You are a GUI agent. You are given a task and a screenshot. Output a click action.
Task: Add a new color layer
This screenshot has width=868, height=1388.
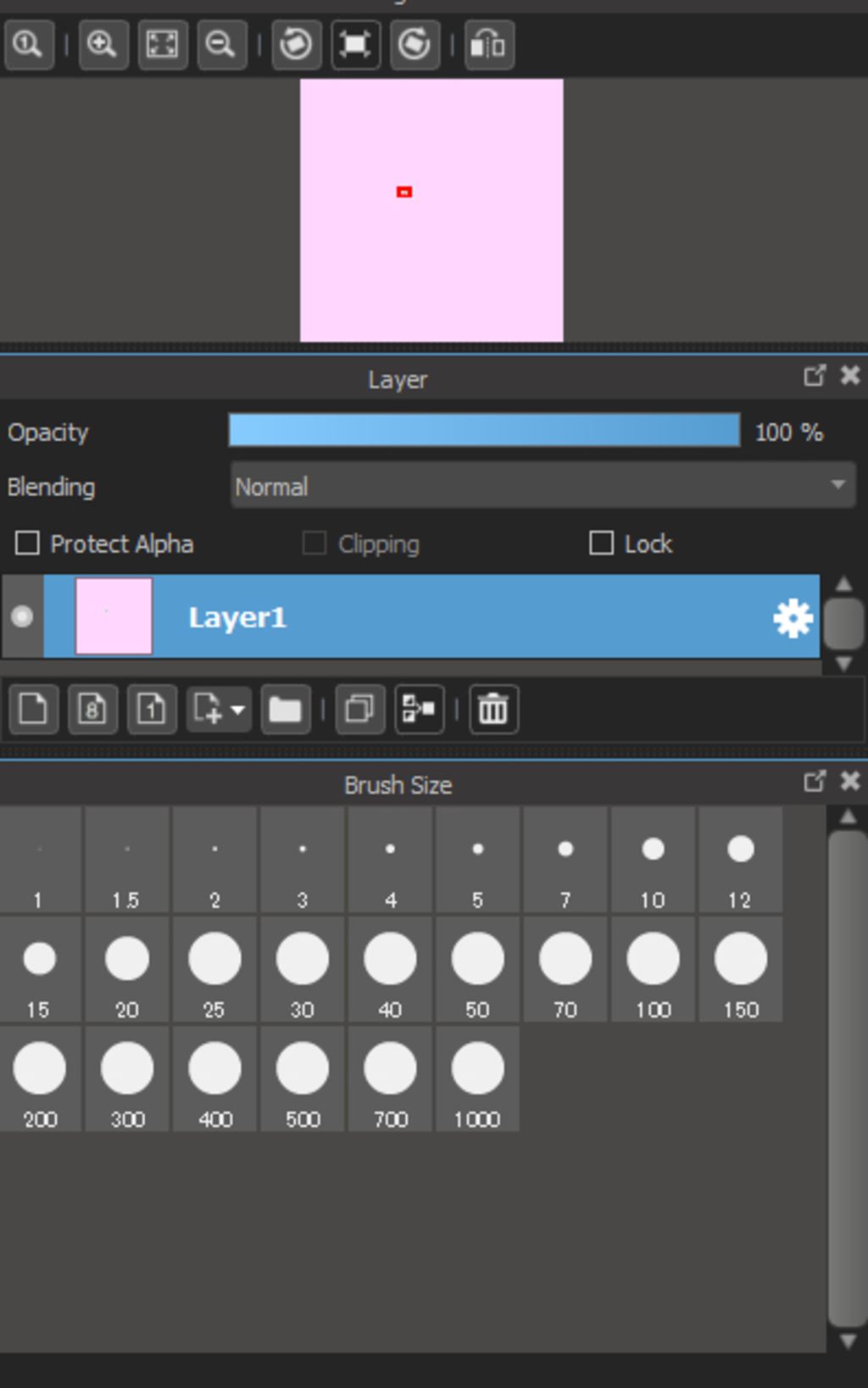[33, 709]
